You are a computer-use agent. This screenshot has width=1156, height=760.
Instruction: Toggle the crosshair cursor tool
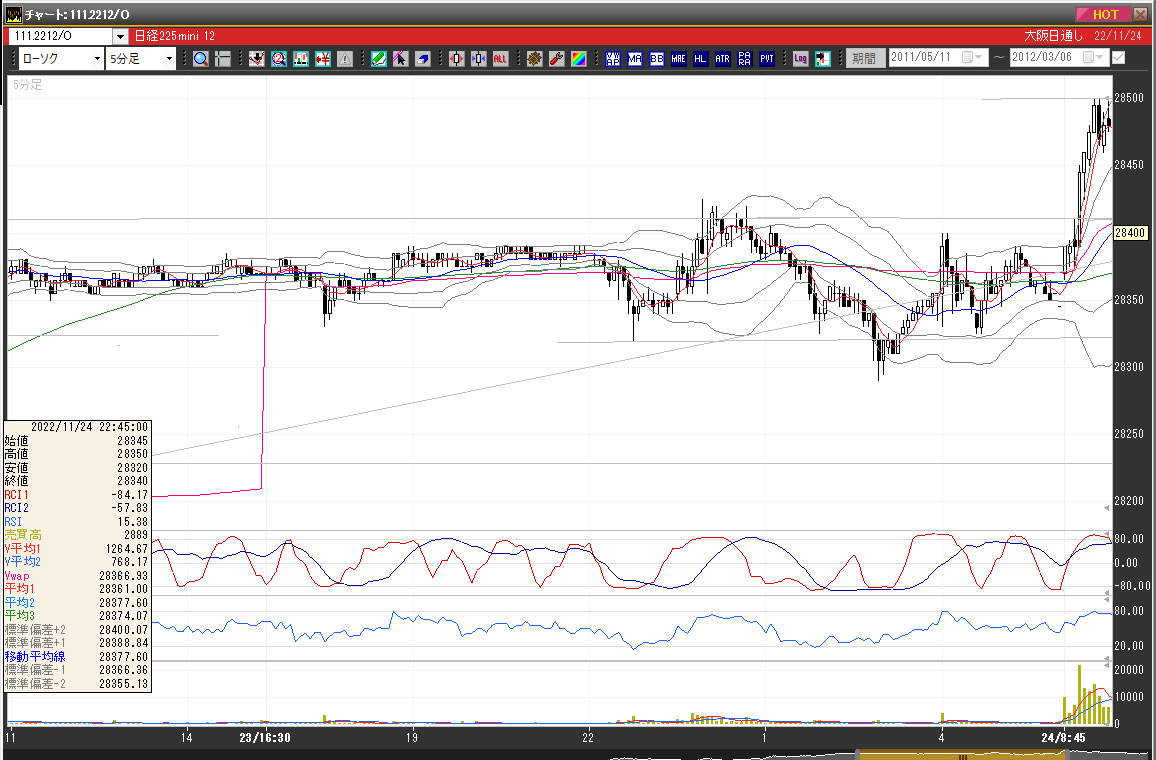[223, 59]
